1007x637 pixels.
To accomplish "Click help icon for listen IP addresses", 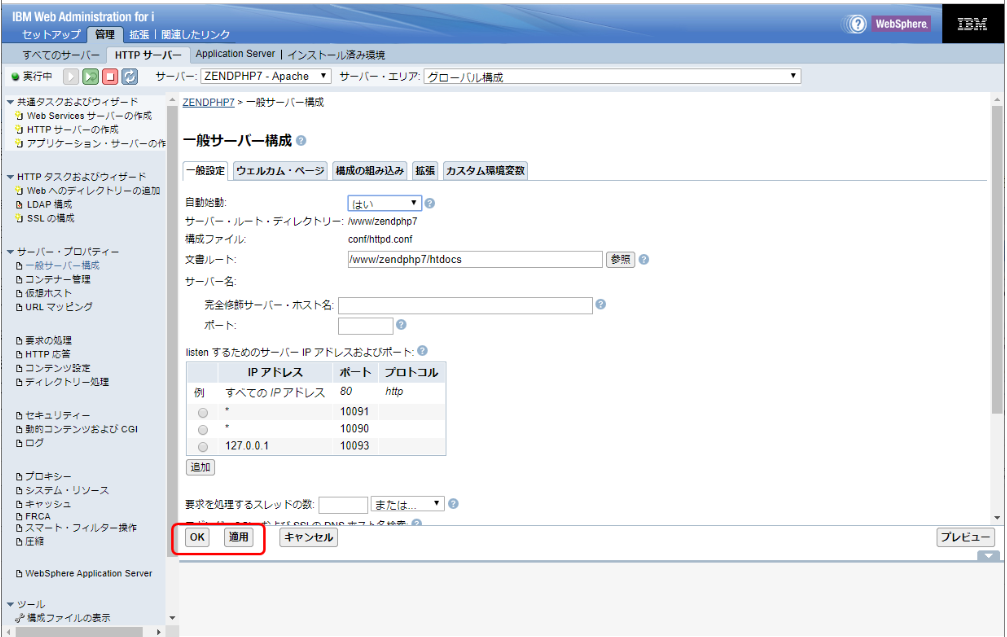I will pos(423,351).
